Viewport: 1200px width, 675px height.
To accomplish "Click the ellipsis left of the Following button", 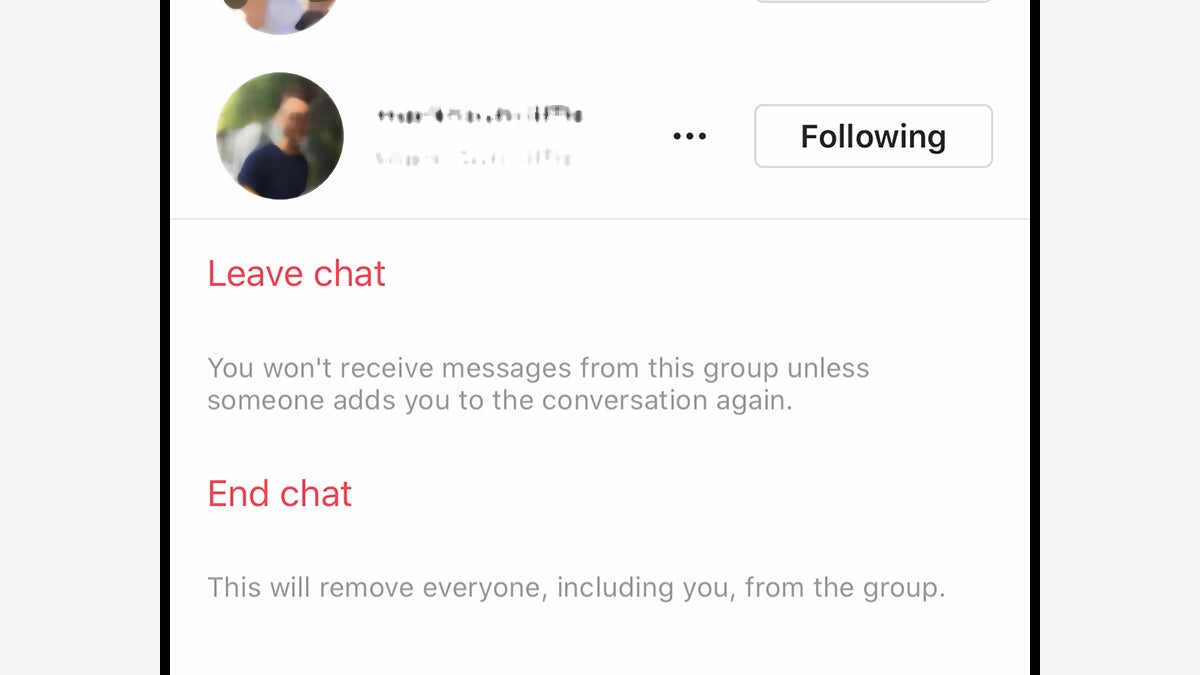I will 689,136.
